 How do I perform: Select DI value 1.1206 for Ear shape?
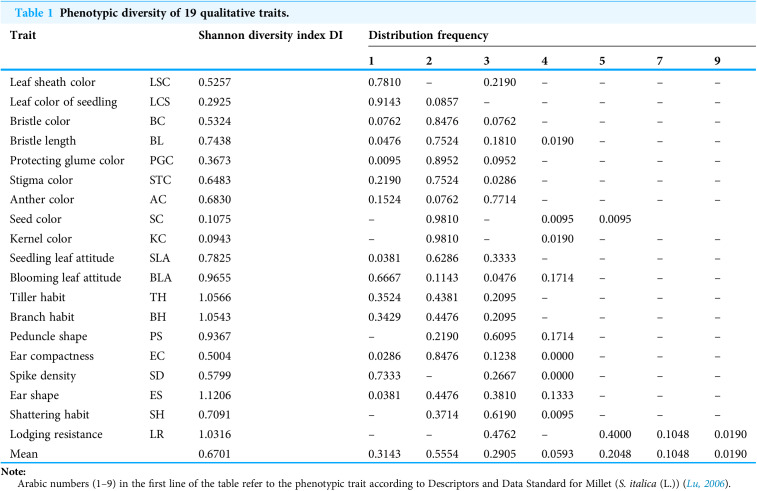[215, 395]
